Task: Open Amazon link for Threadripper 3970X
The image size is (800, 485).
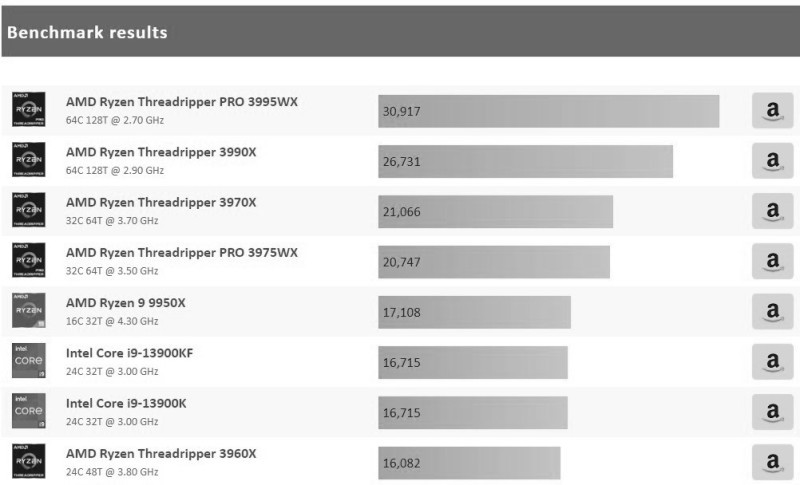Action: coord(772,211)
